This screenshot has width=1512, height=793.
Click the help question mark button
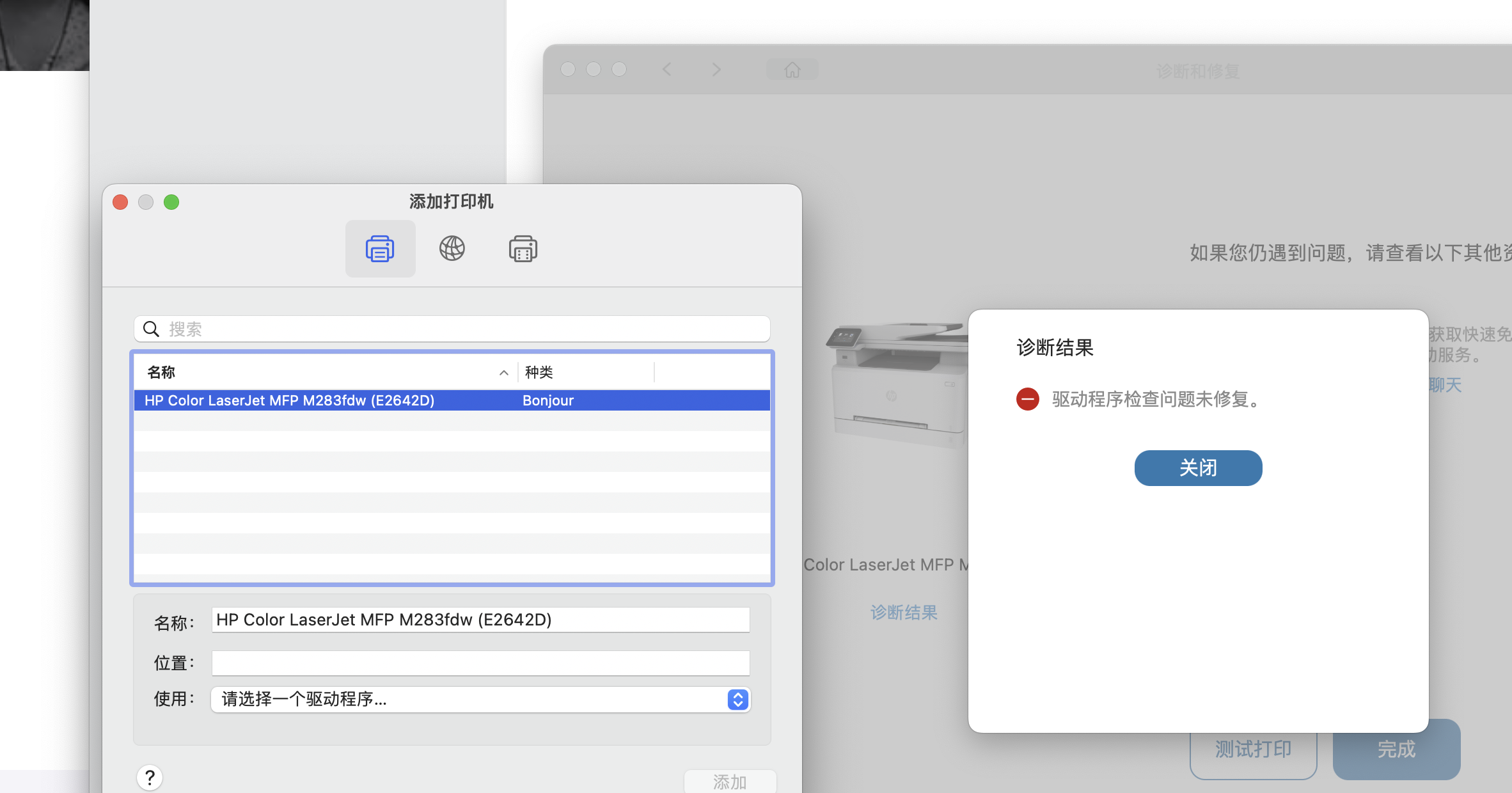point(150,777)
